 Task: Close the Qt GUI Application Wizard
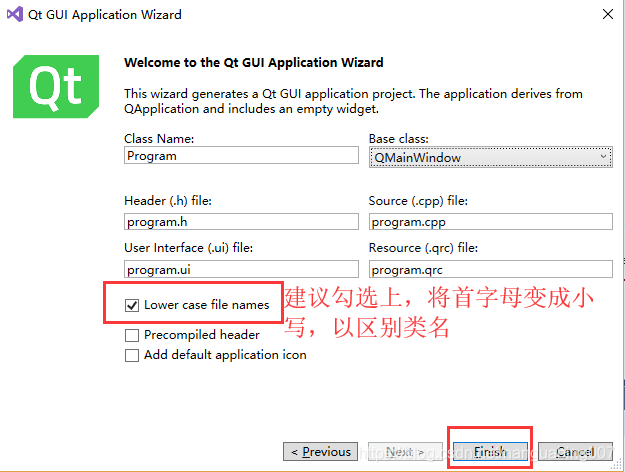[607, 14]
